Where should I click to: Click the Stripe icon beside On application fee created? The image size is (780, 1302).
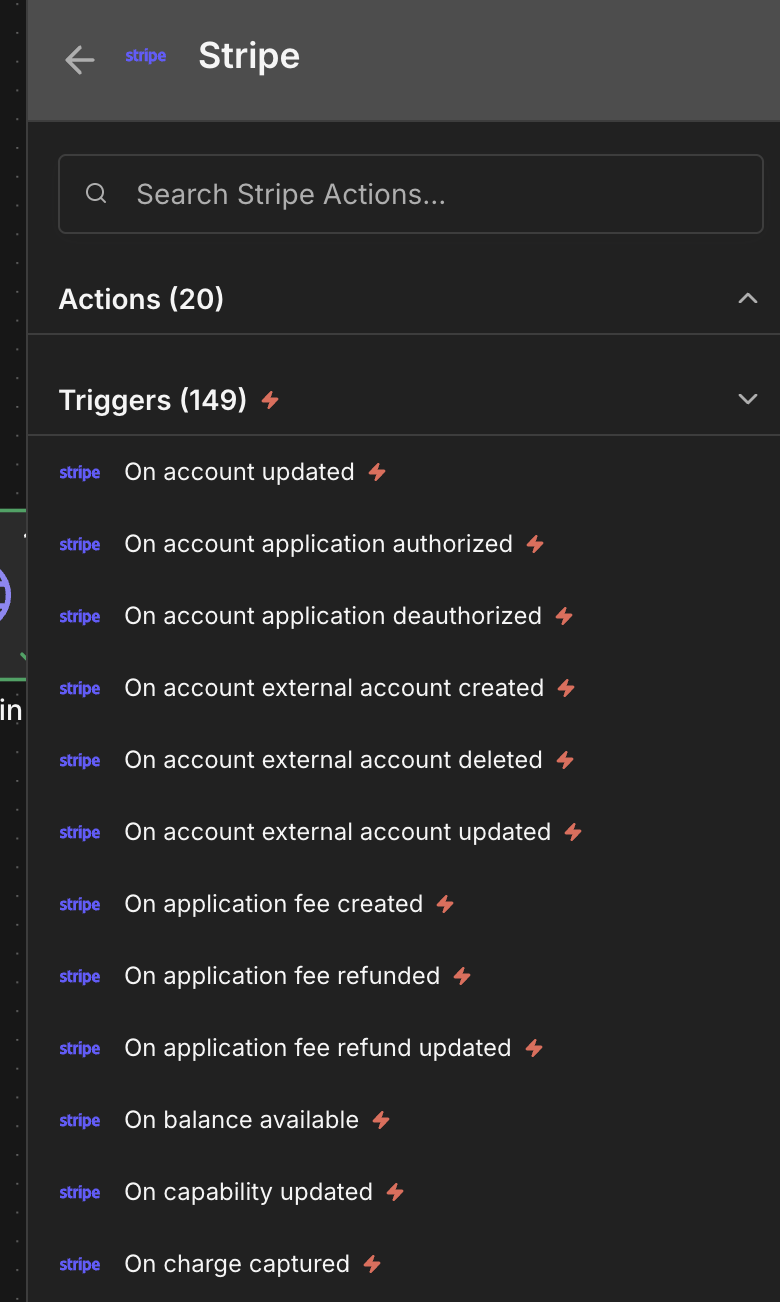point(80,905)
